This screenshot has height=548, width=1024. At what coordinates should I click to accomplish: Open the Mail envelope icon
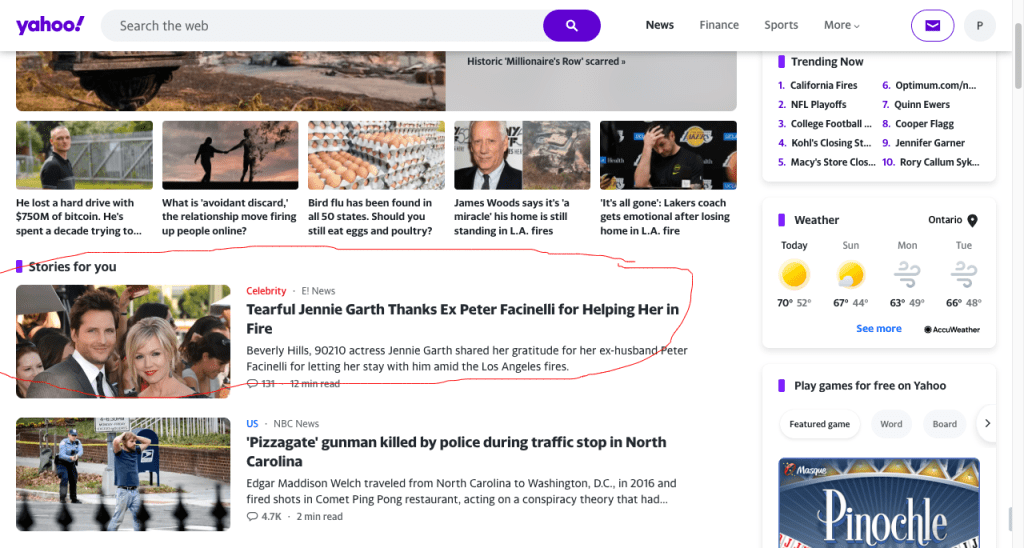[x=932, y=25]
